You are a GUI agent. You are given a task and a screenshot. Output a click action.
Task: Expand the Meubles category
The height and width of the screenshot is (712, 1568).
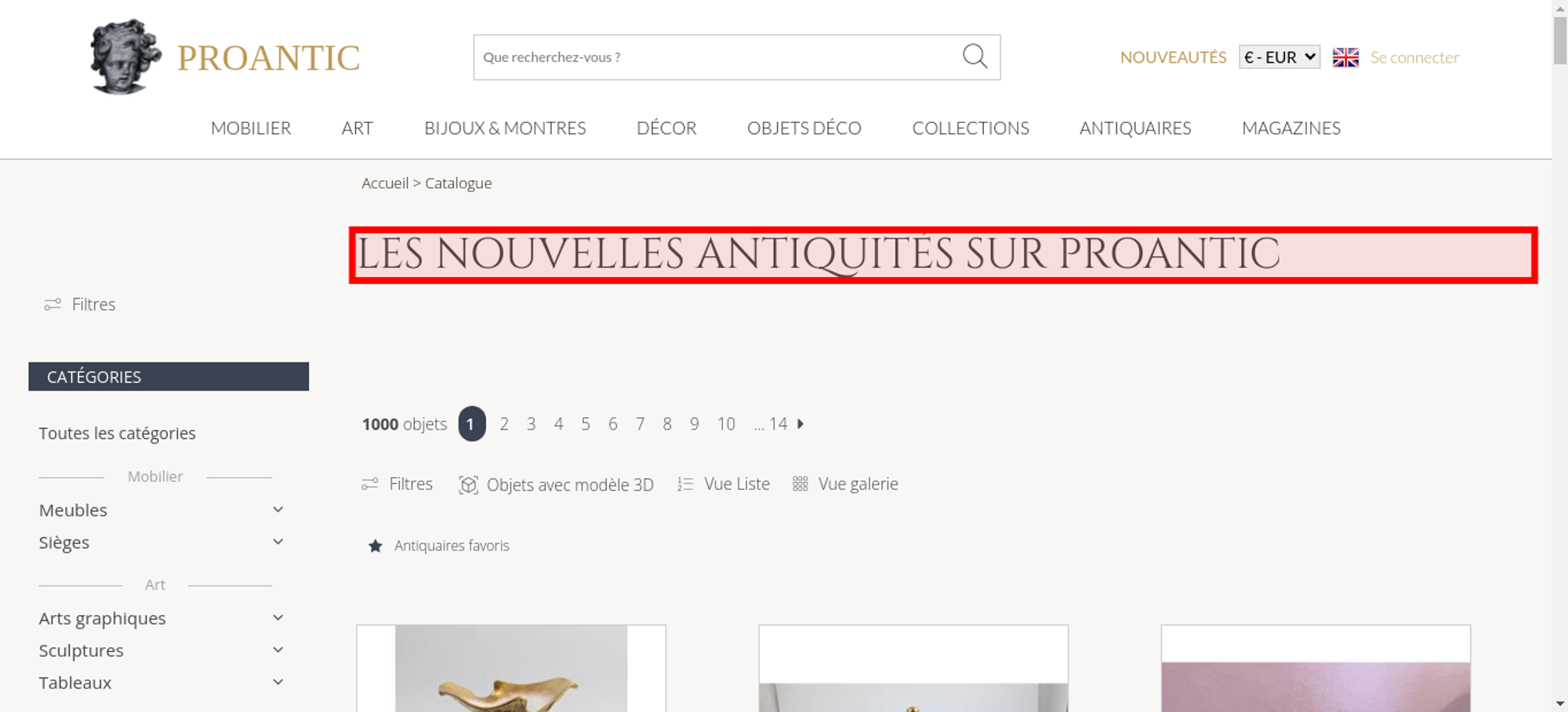coord(278,510)
